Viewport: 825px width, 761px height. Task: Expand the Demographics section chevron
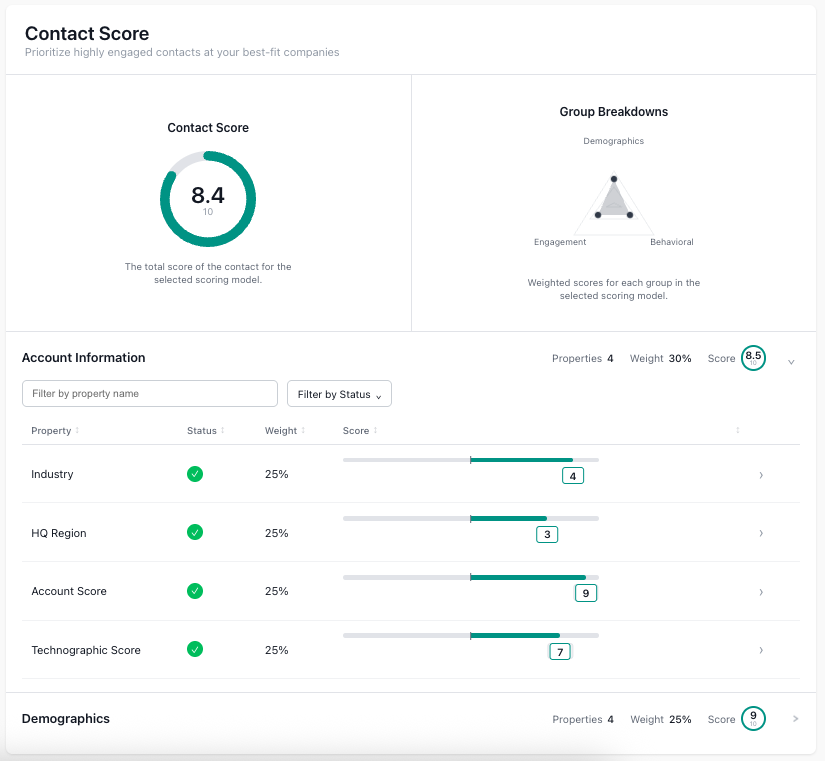click(795, 719)
